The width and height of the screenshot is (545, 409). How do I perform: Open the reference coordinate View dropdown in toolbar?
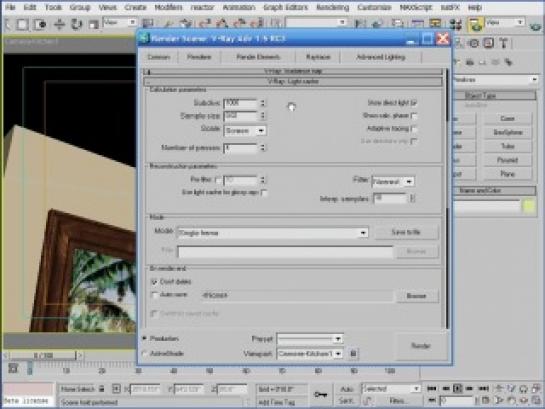[x=120, y=23]
